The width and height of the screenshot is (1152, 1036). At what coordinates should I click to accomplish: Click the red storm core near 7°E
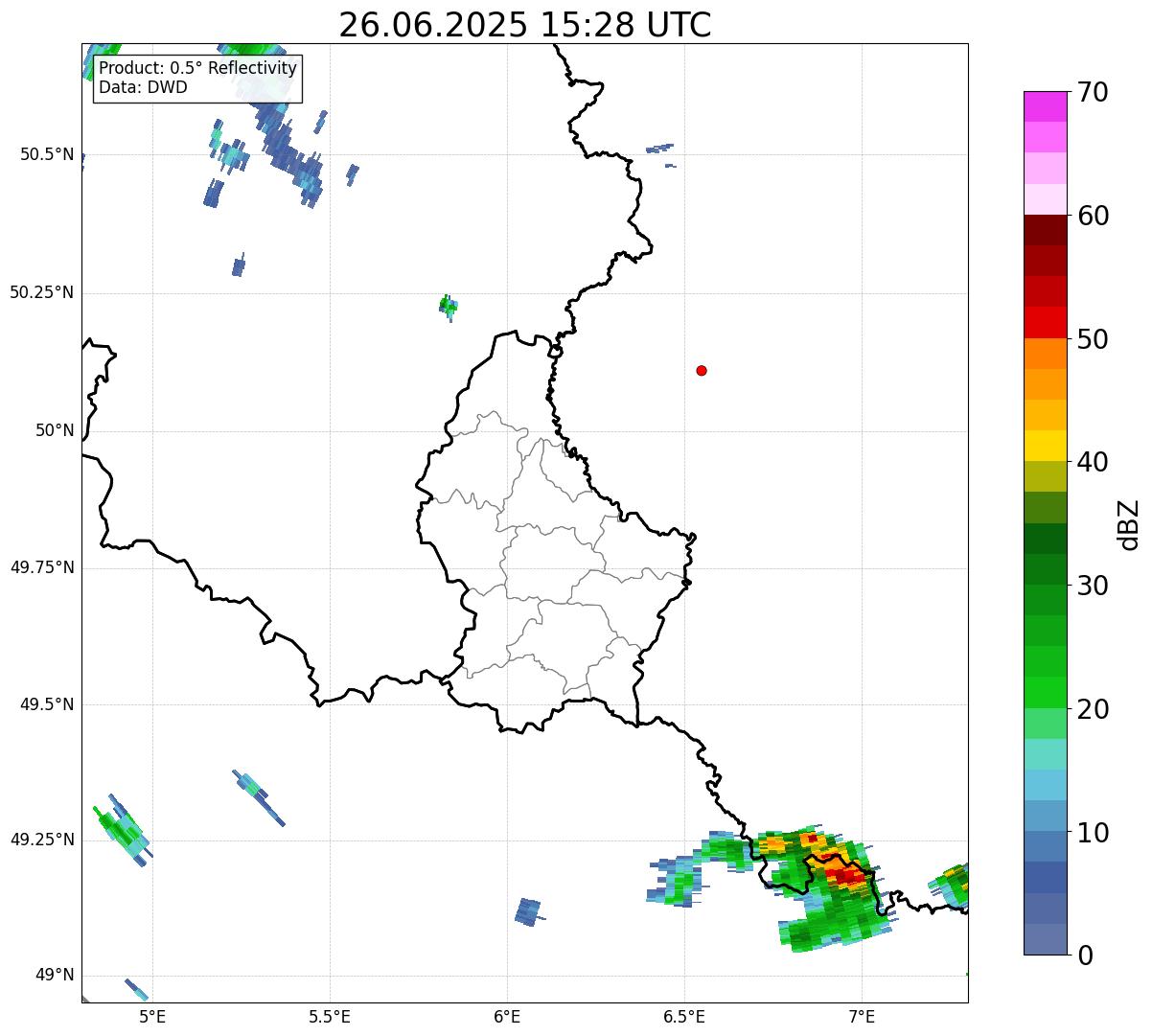[x=846, y=875]
